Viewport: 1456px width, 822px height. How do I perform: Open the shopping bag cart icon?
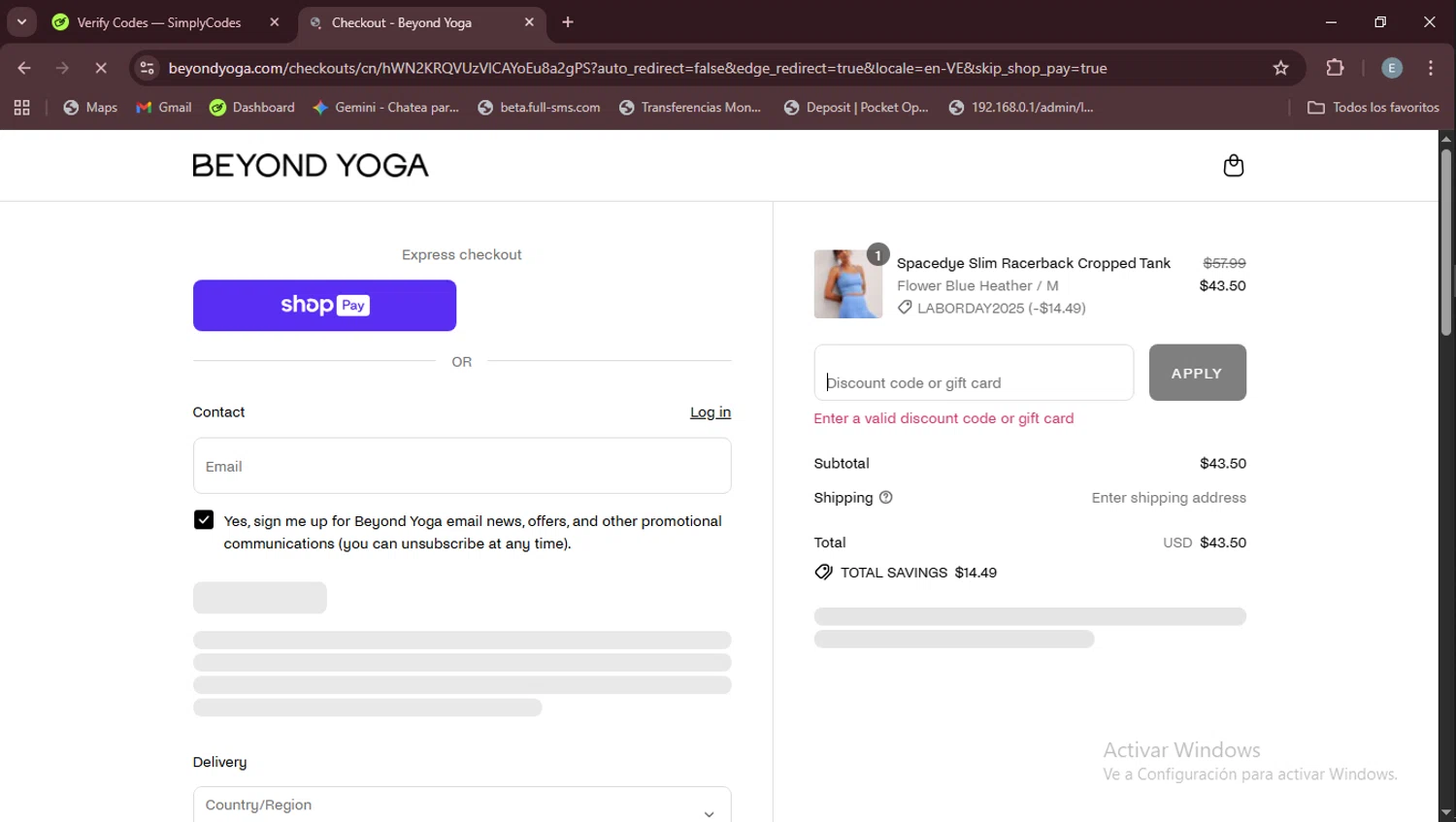tap(1233, 166)
